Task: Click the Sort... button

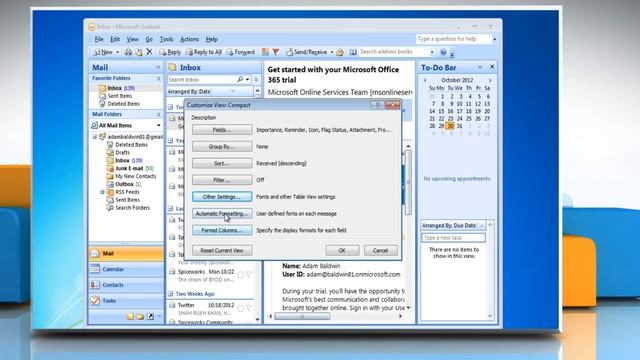Action: pyautogui.click(x=222, y=163)
